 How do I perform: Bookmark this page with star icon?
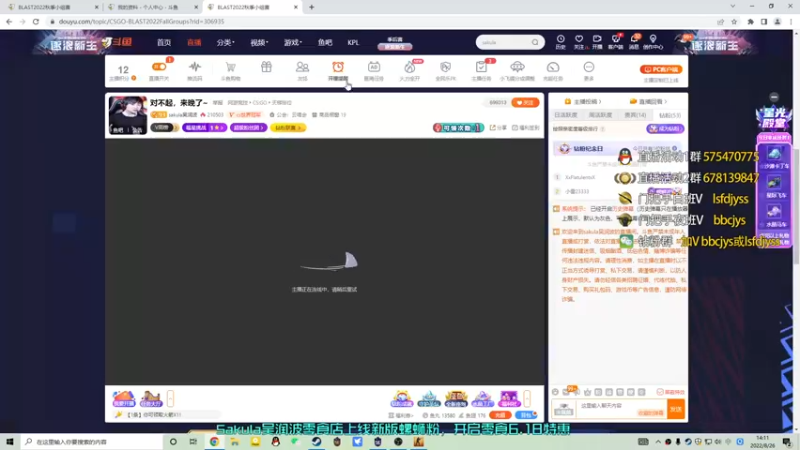point(734,21)
